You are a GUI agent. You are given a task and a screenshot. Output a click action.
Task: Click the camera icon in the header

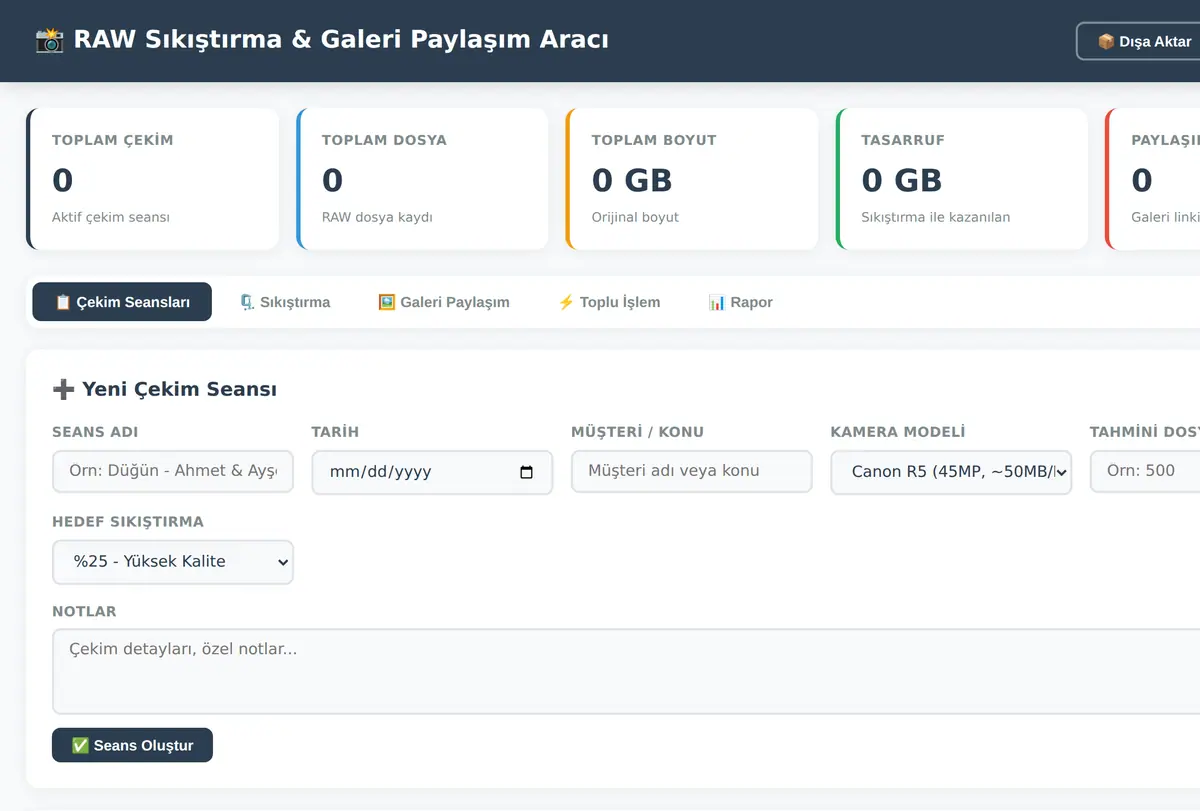(x=50, y=40)
